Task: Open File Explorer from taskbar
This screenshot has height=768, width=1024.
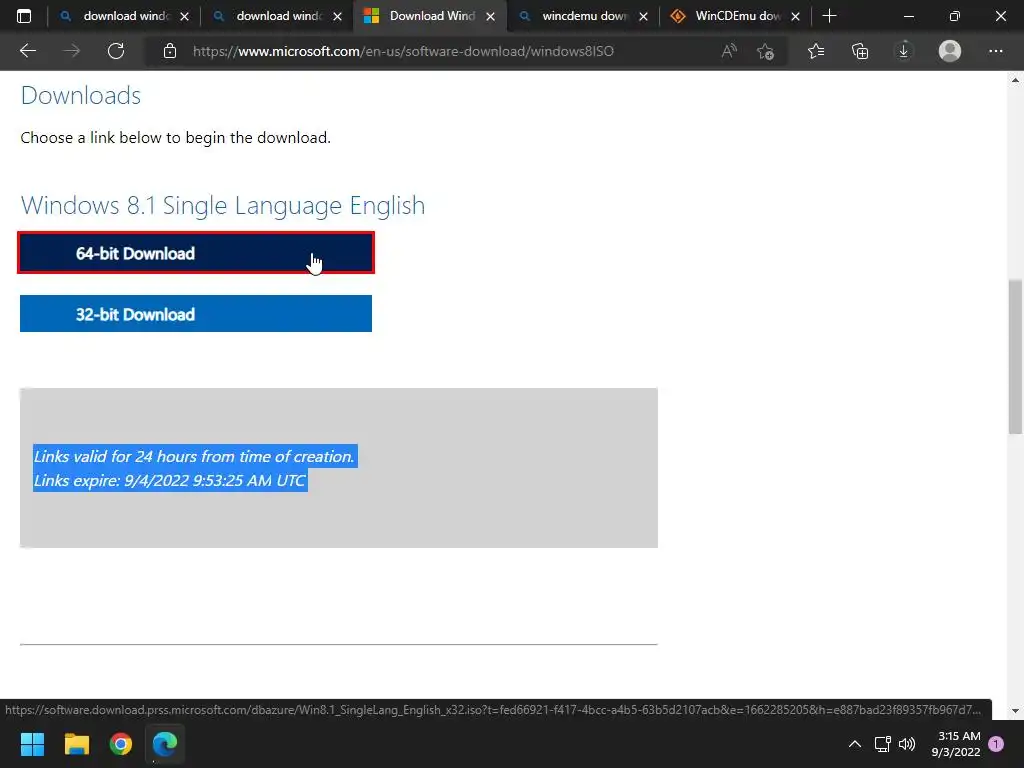Action: 76,744
